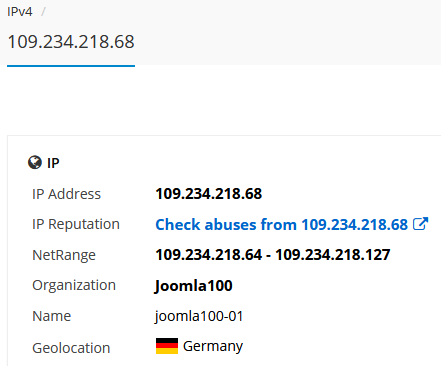Click the IP section heading text
The height and width of the screenshot is (366, 441).
pyautogui.click(x=53, y=163)
